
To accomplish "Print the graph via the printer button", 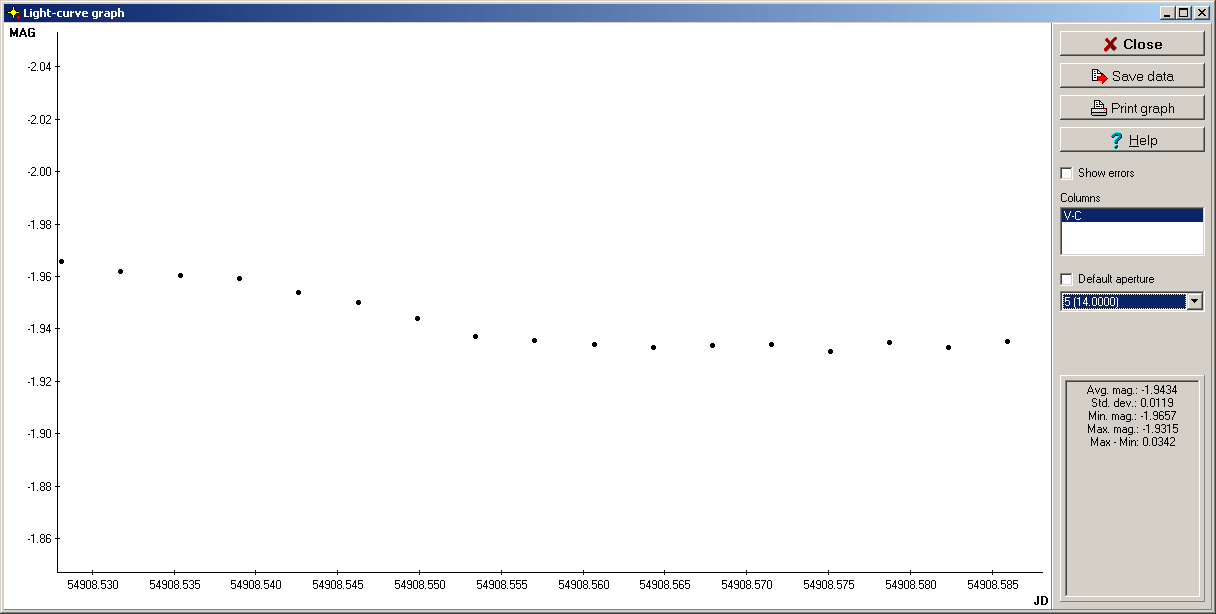I will [1132, 108].
